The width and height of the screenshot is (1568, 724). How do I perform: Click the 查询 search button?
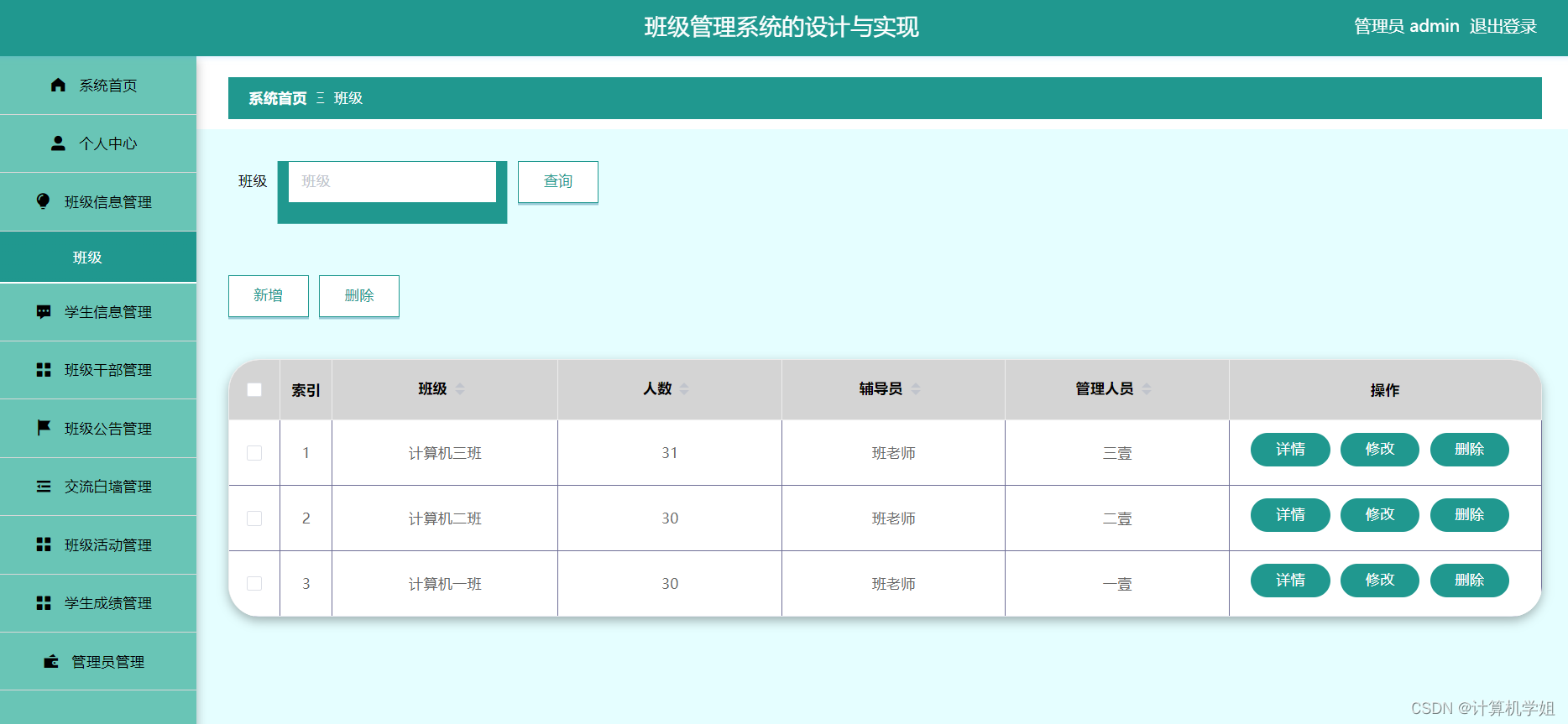tap(558, 182)
